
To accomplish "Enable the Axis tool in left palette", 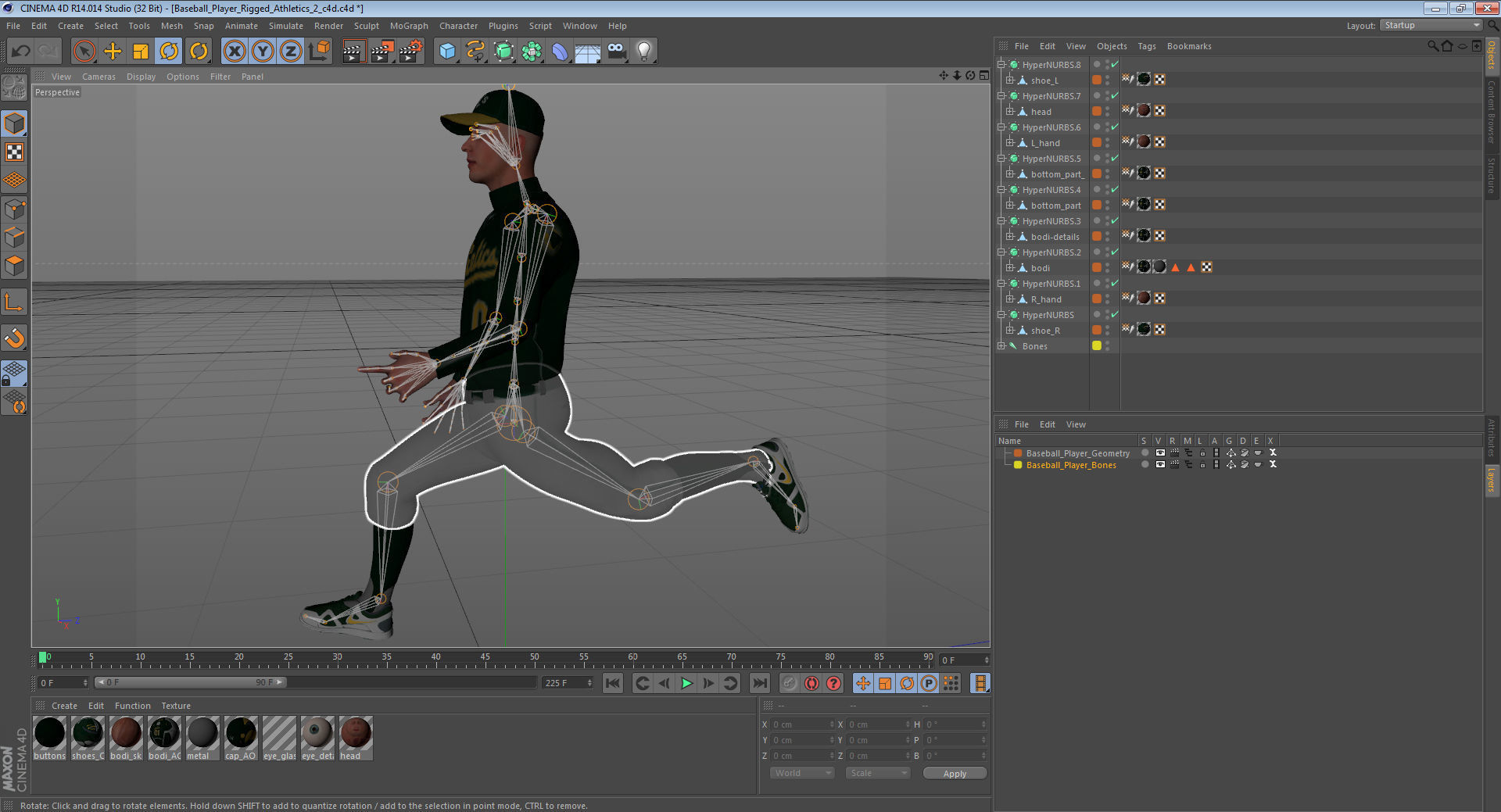I will click(x=15, y=302).
